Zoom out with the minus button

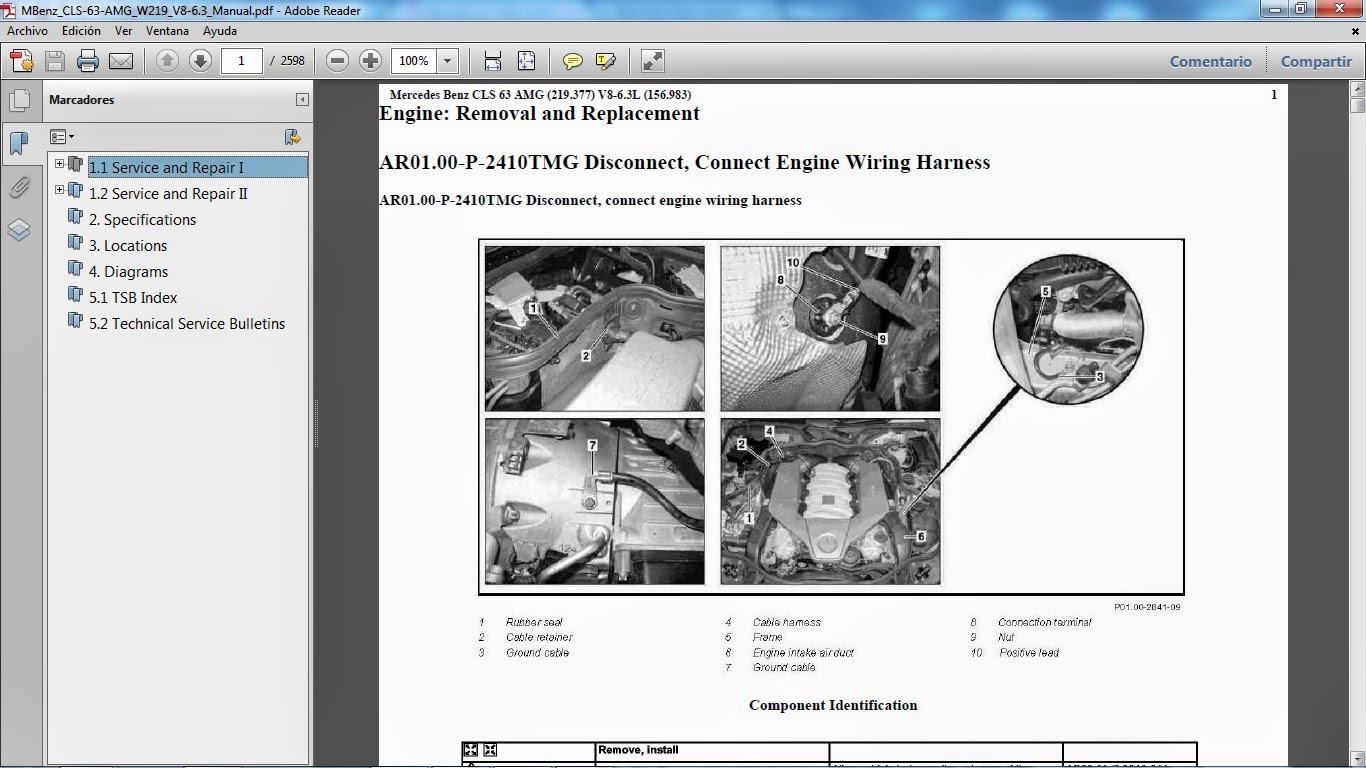tap(338, 61)
